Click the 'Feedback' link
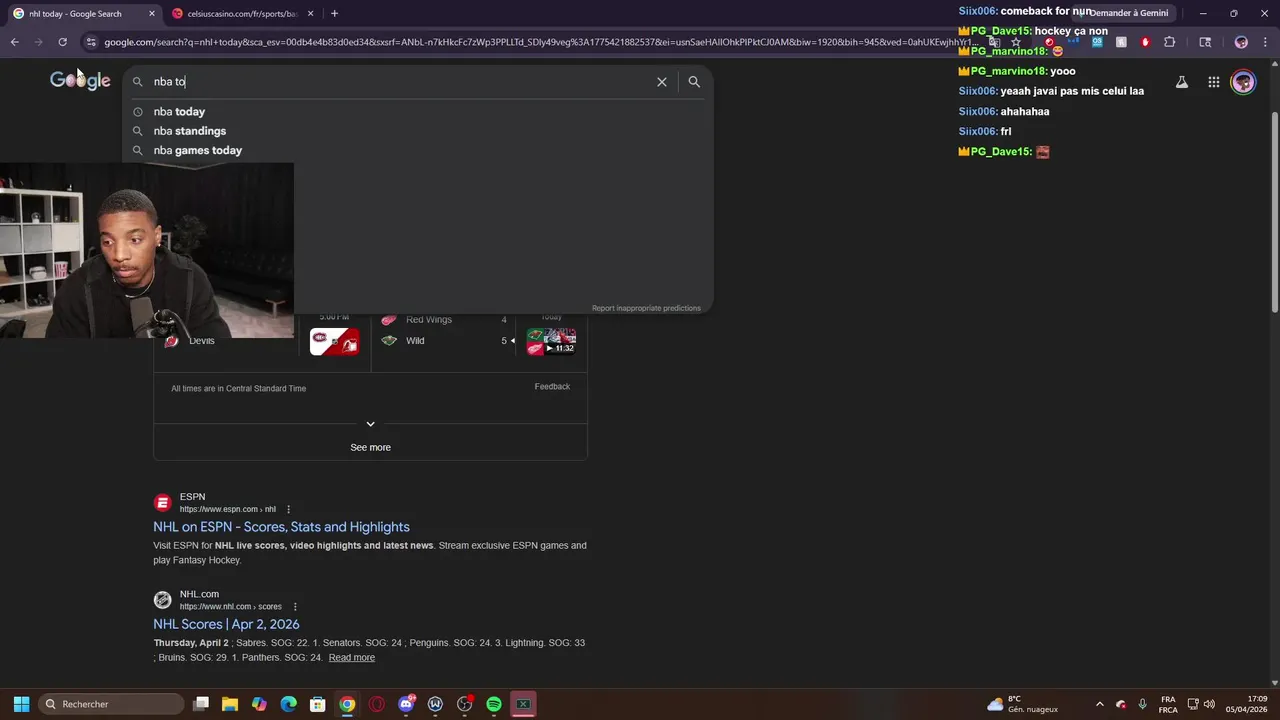The image size is (1280, 720). pyautogui.click(x=552, y=386)
